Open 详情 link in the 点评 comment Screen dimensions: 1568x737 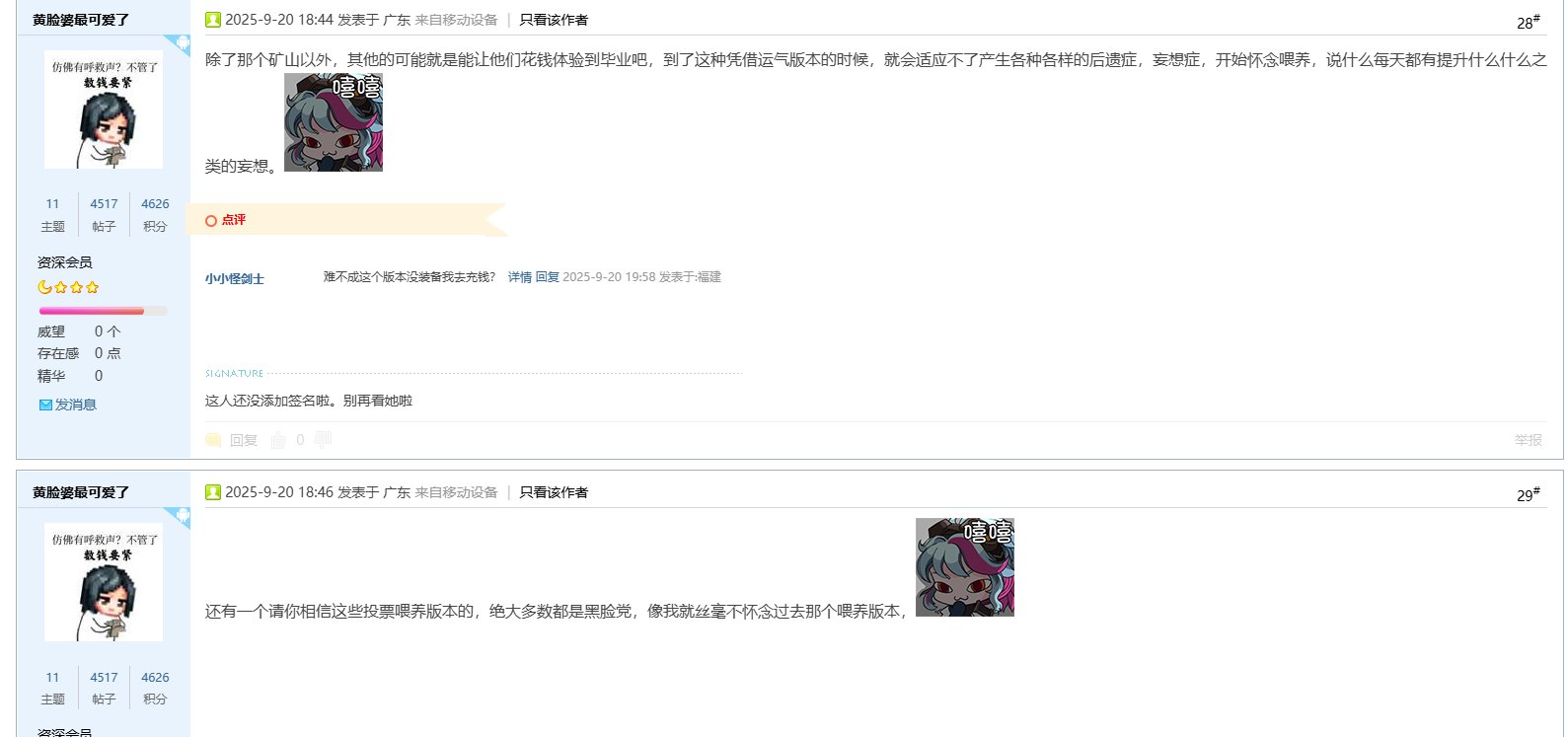click(520, 277)
